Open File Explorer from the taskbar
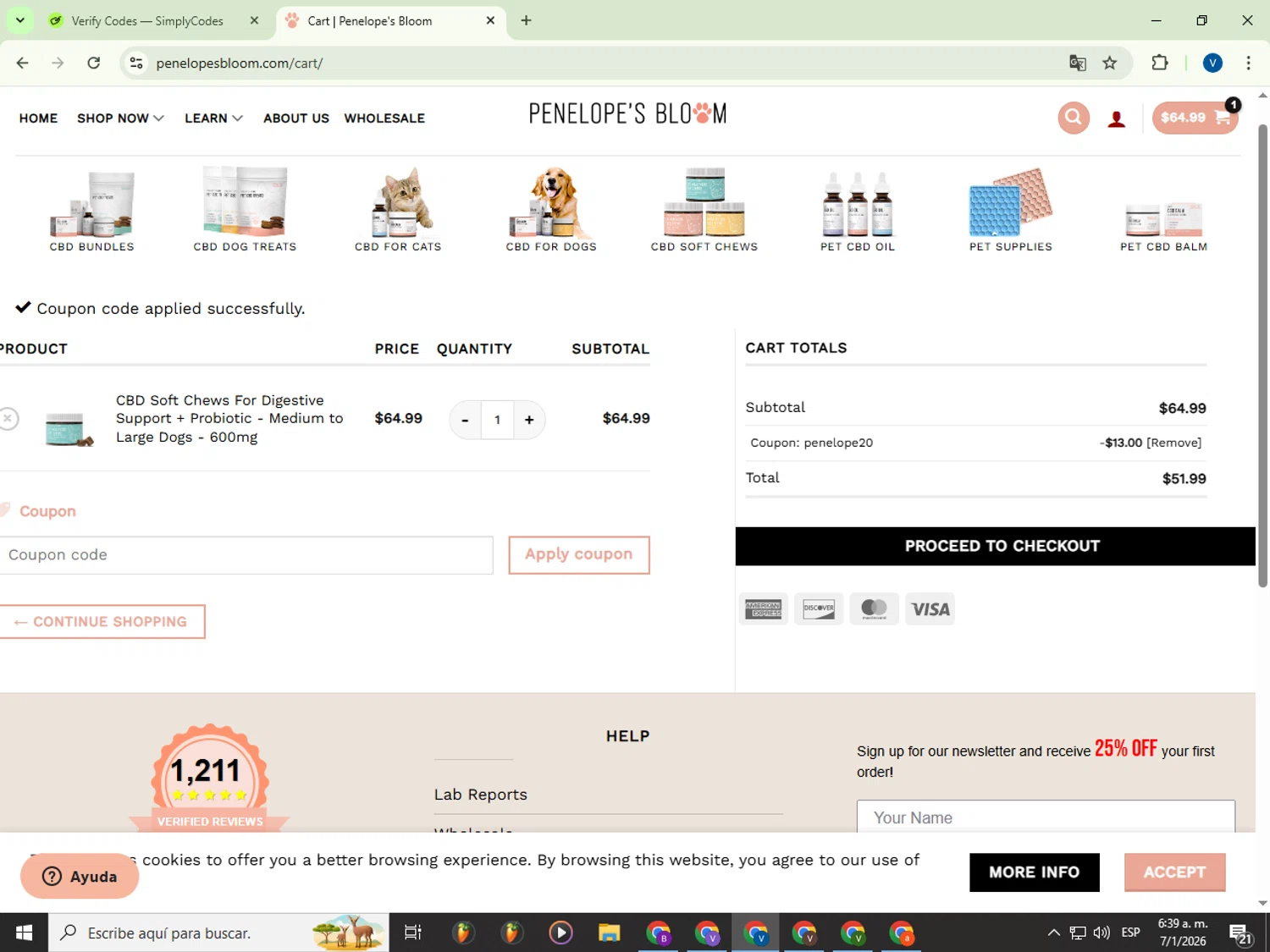1270x952 pixels. (609, 933)
